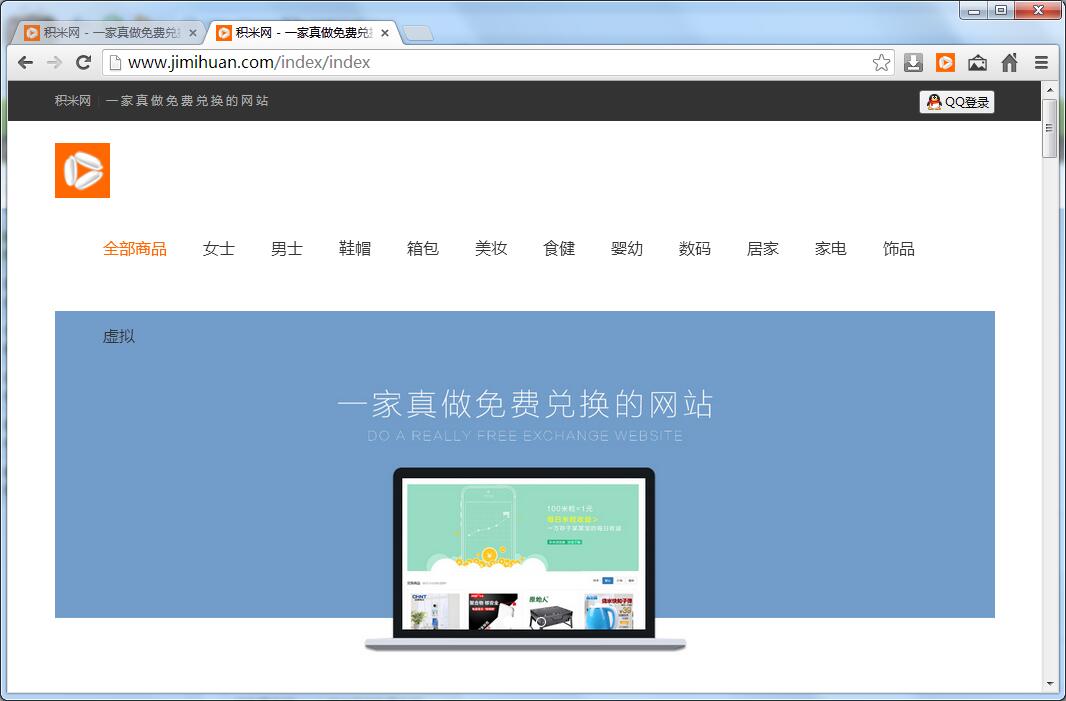
Task: Log in with the QQ登录 button
Action: pyautogui.click(x=957, y=102)
